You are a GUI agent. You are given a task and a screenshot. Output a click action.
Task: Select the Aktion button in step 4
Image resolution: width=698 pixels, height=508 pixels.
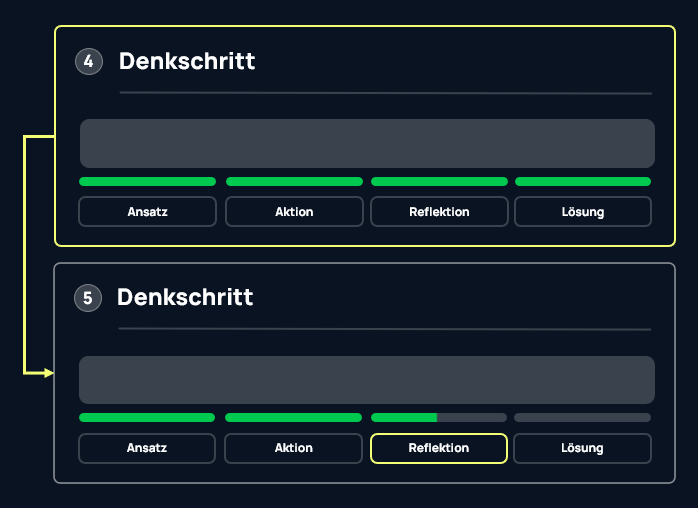click(x=294, y=212)
